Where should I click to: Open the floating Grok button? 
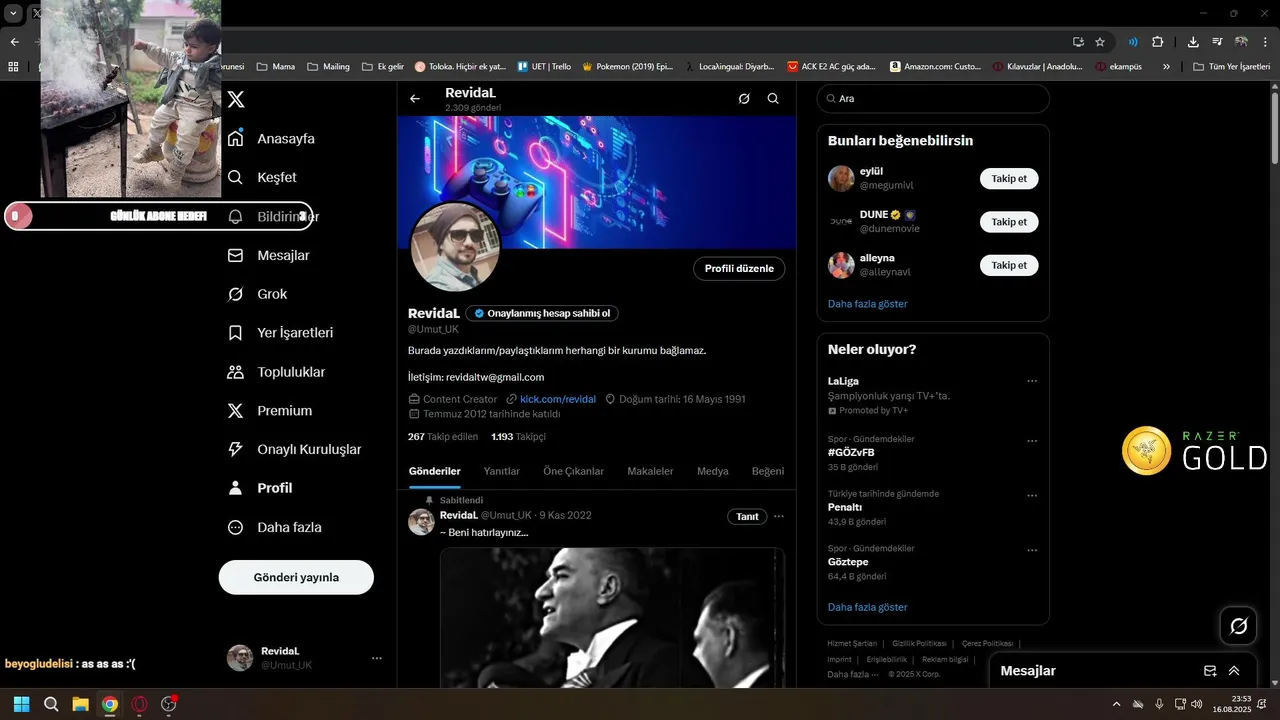(x=1238, y=626)
